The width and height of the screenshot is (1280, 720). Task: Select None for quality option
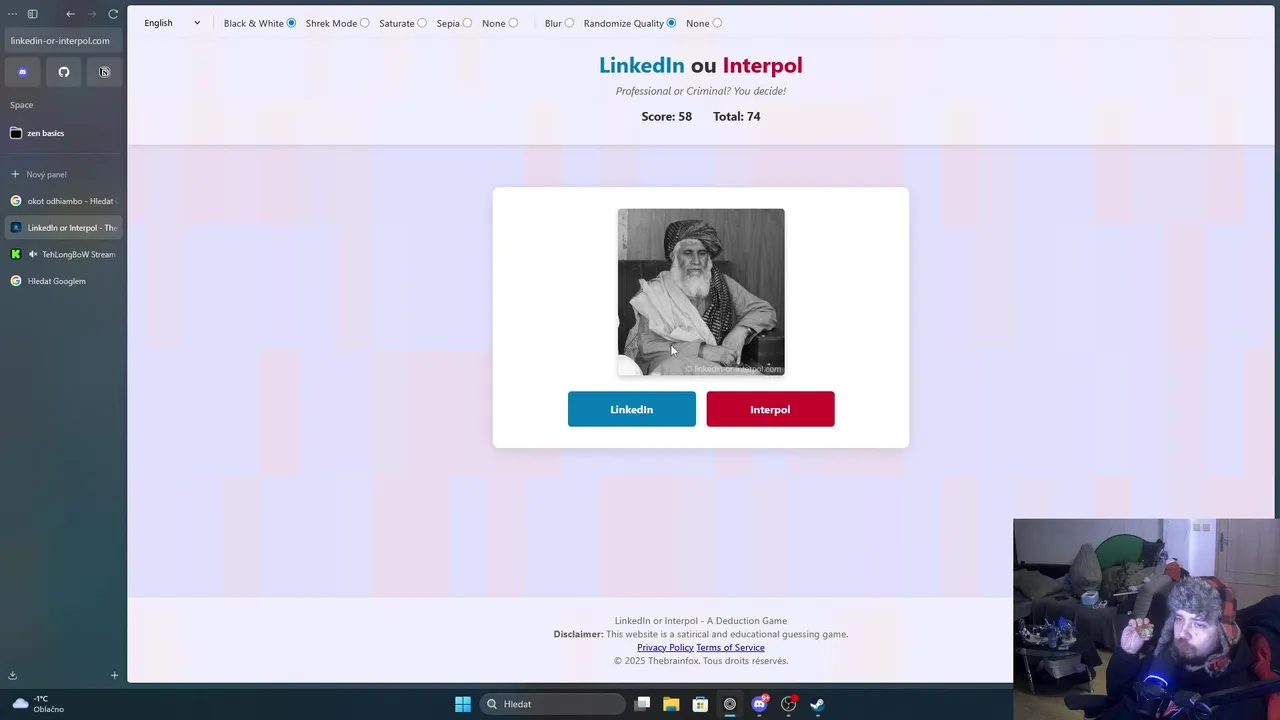coord(717,23)
